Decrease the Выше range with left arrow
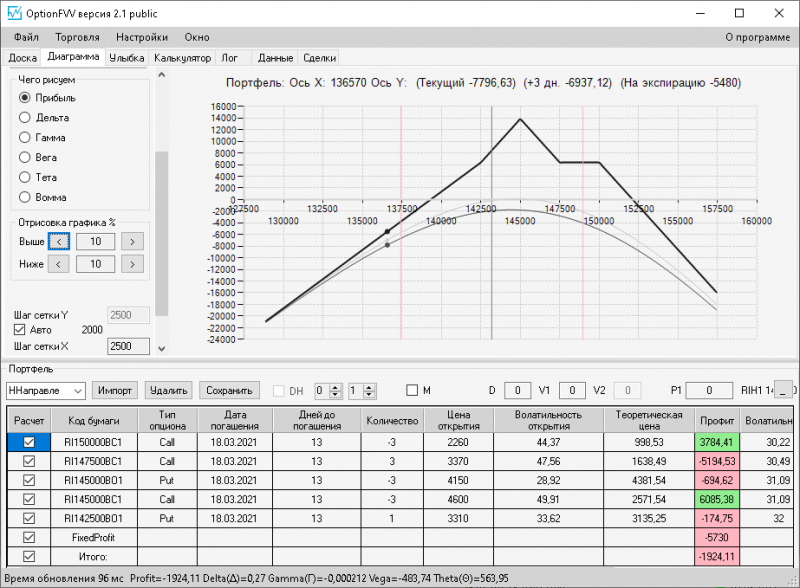The width and height of the screenshot is (800, 588). [59, 241]
